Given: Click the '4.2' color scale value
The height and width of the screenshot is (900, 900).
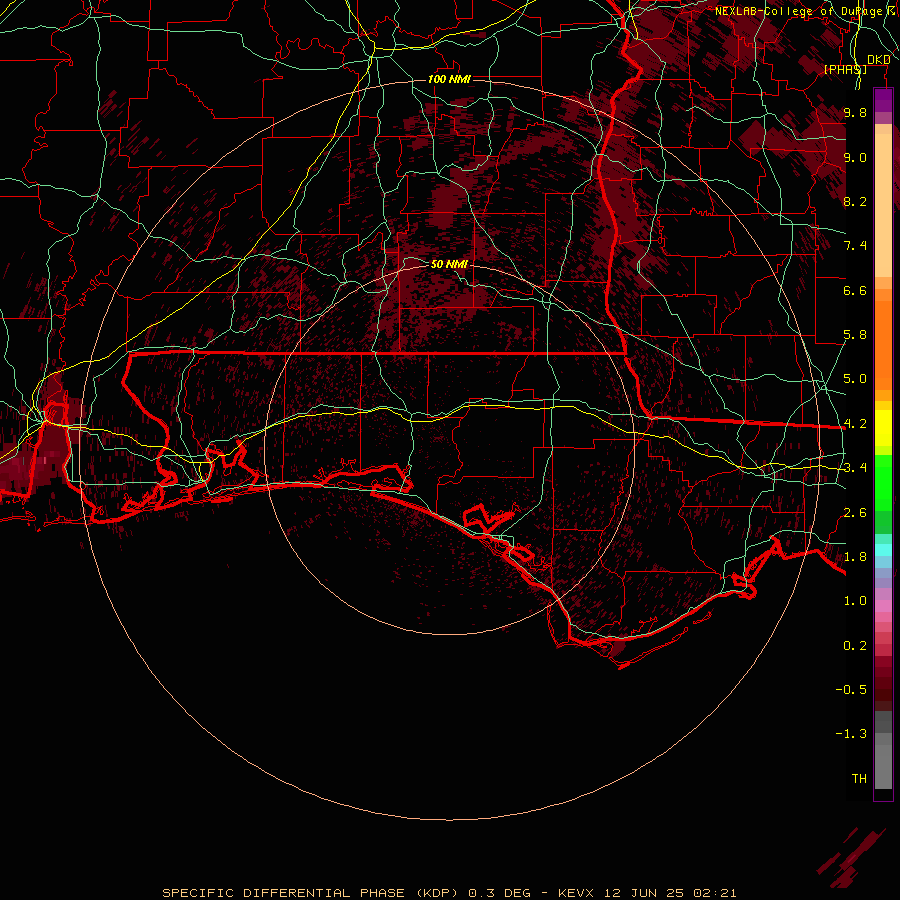Looking at the screenshot, I should (855, 424).
